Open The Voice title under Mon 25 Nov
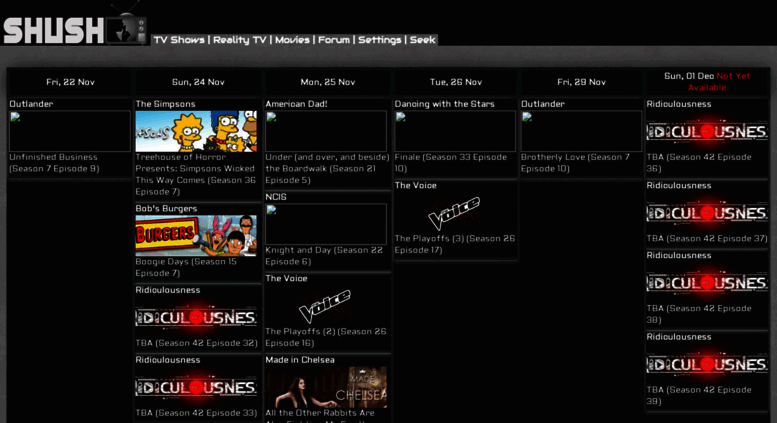The width and height of the screenshot is (777, 423). tap(286, 278)
